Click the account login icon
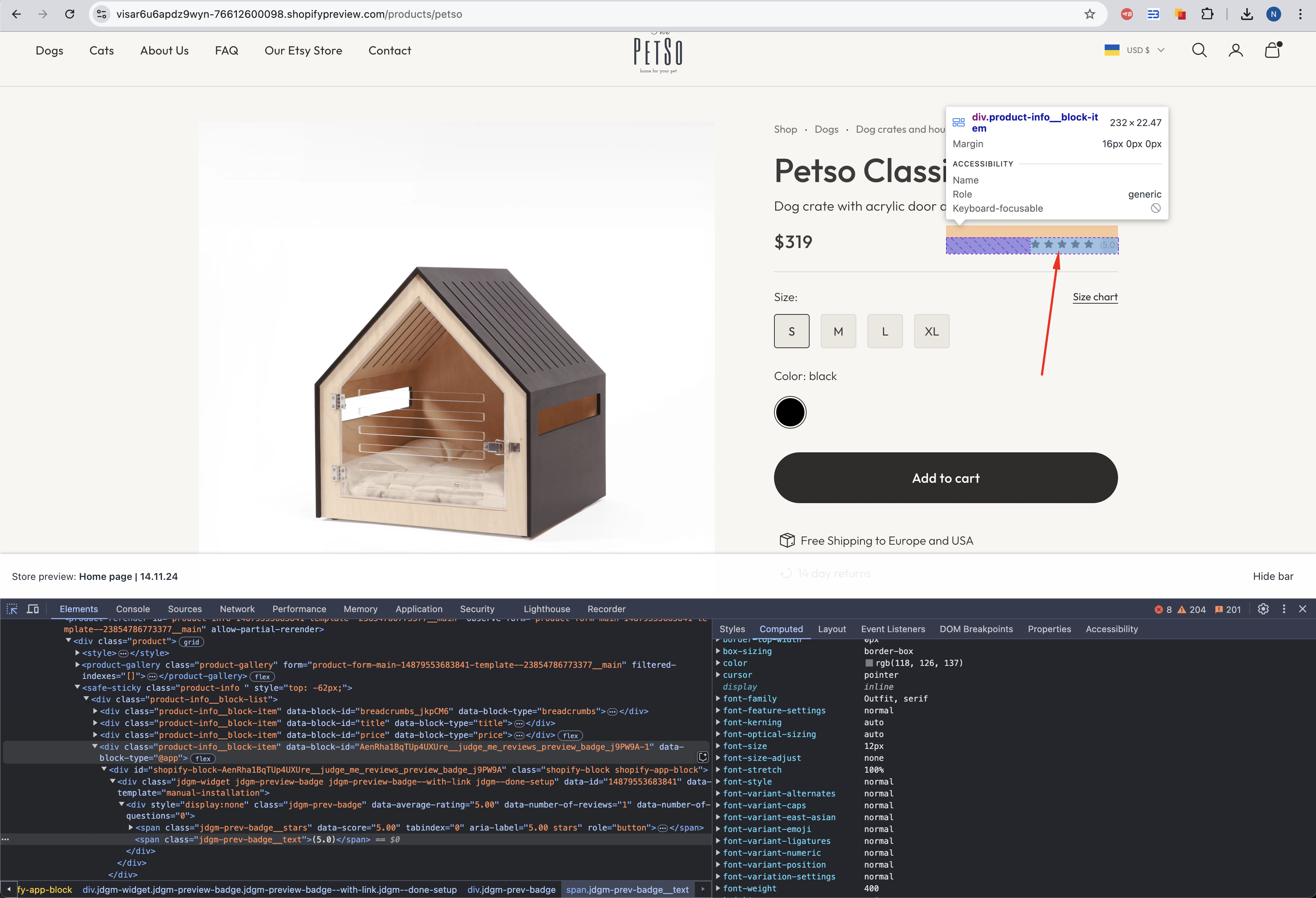Viewport: 1316px width, 898px height. pyautogui.click(x=1236, y=50)
